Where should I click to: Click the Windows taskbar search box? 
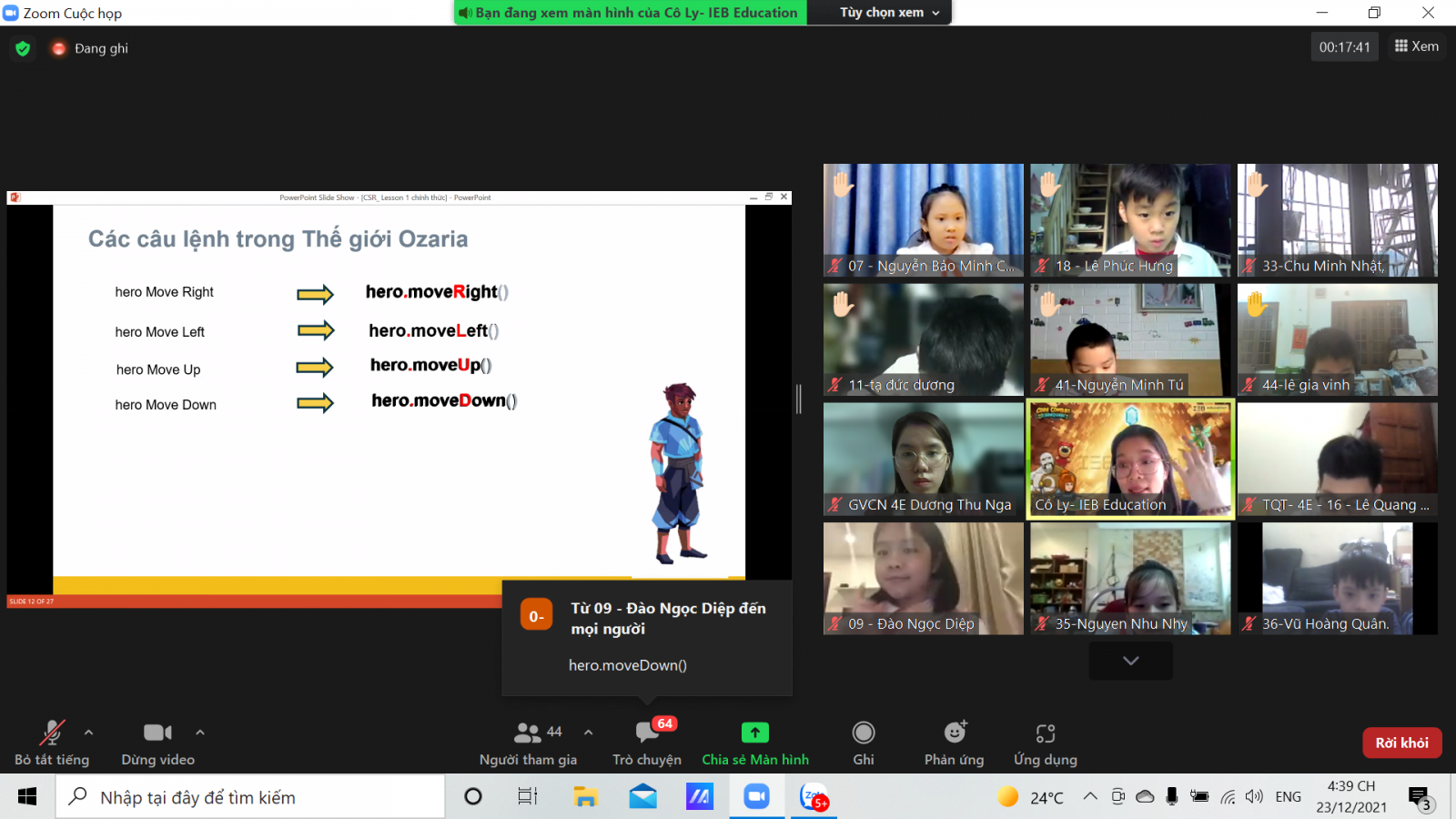tap(250, 797)
